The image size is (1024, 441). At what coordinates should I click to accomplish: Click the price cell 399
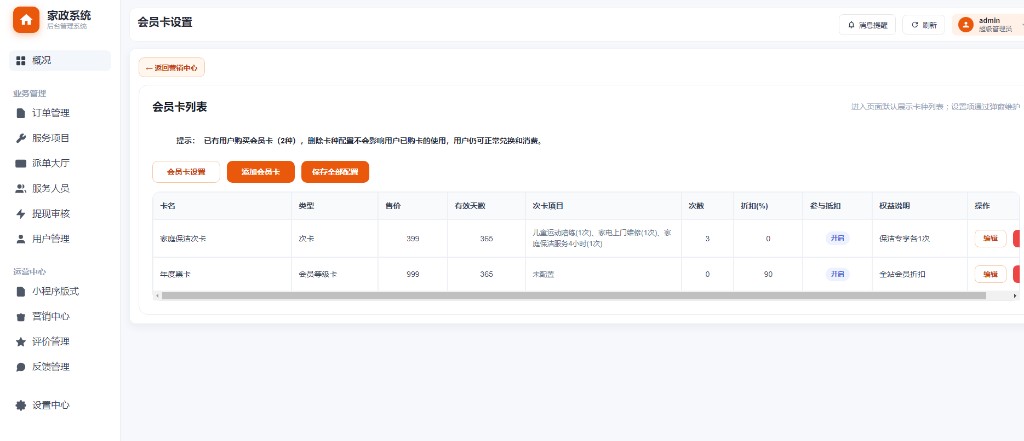pos(413,239)
